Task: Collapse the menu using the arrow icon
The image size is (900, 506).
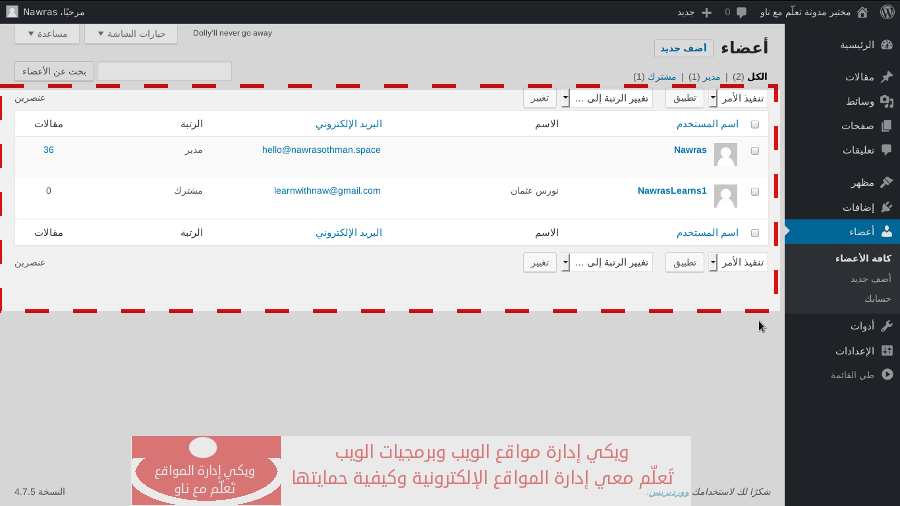Action: [886, 374]
